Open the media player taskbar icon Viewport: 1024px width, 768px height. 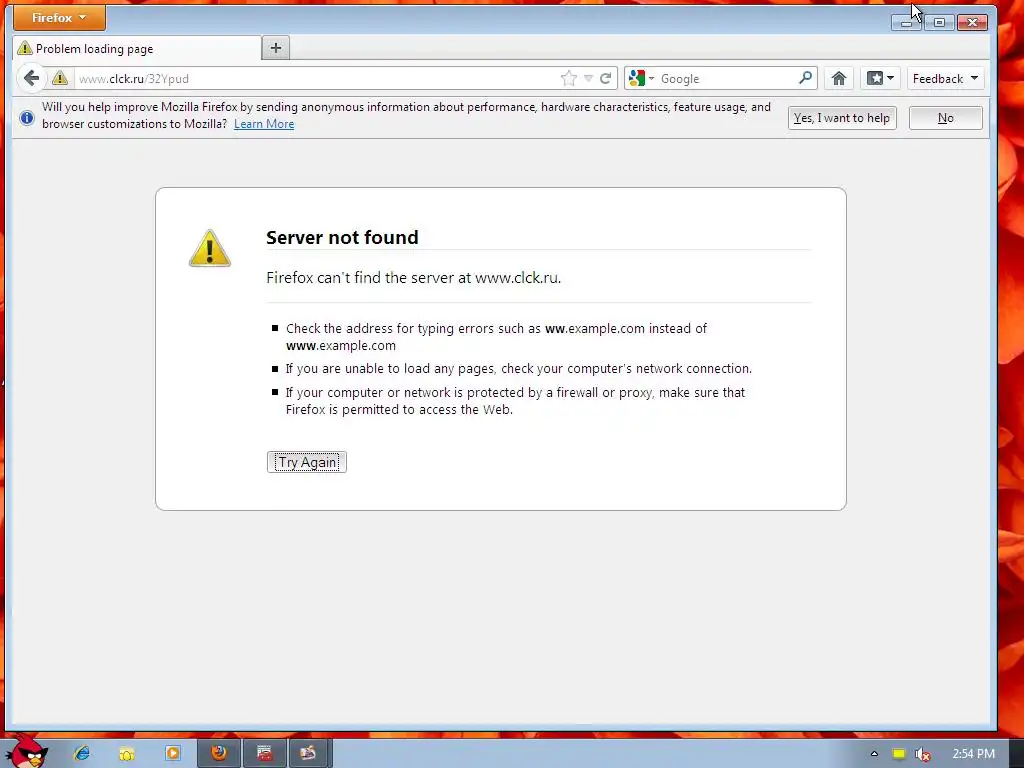click(x=172, y=754)
